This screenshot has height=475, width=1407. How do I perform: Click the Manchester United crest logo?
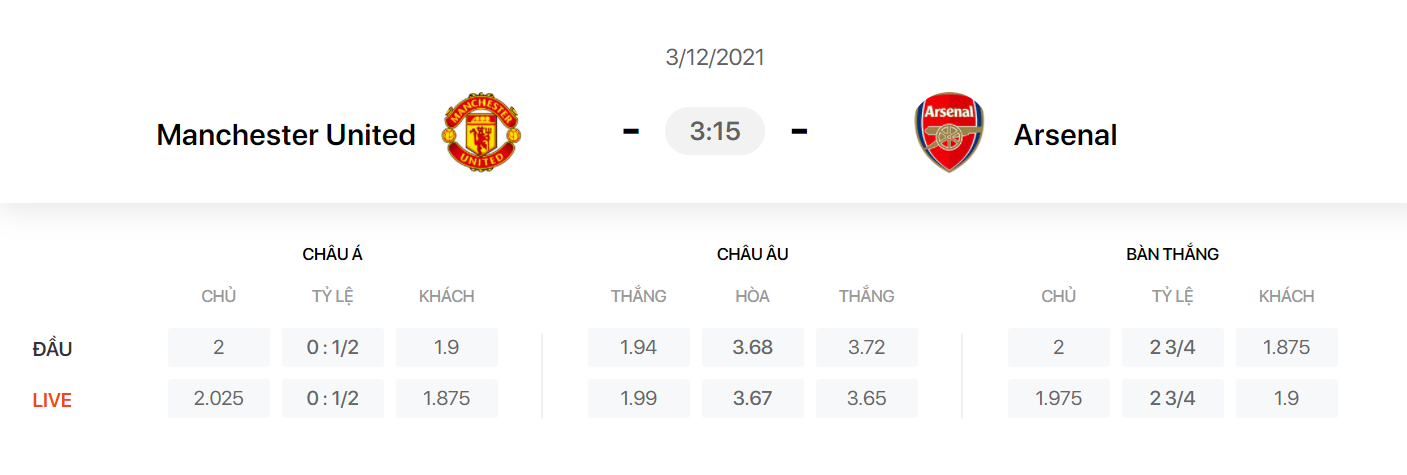click(x=484, y=133)
